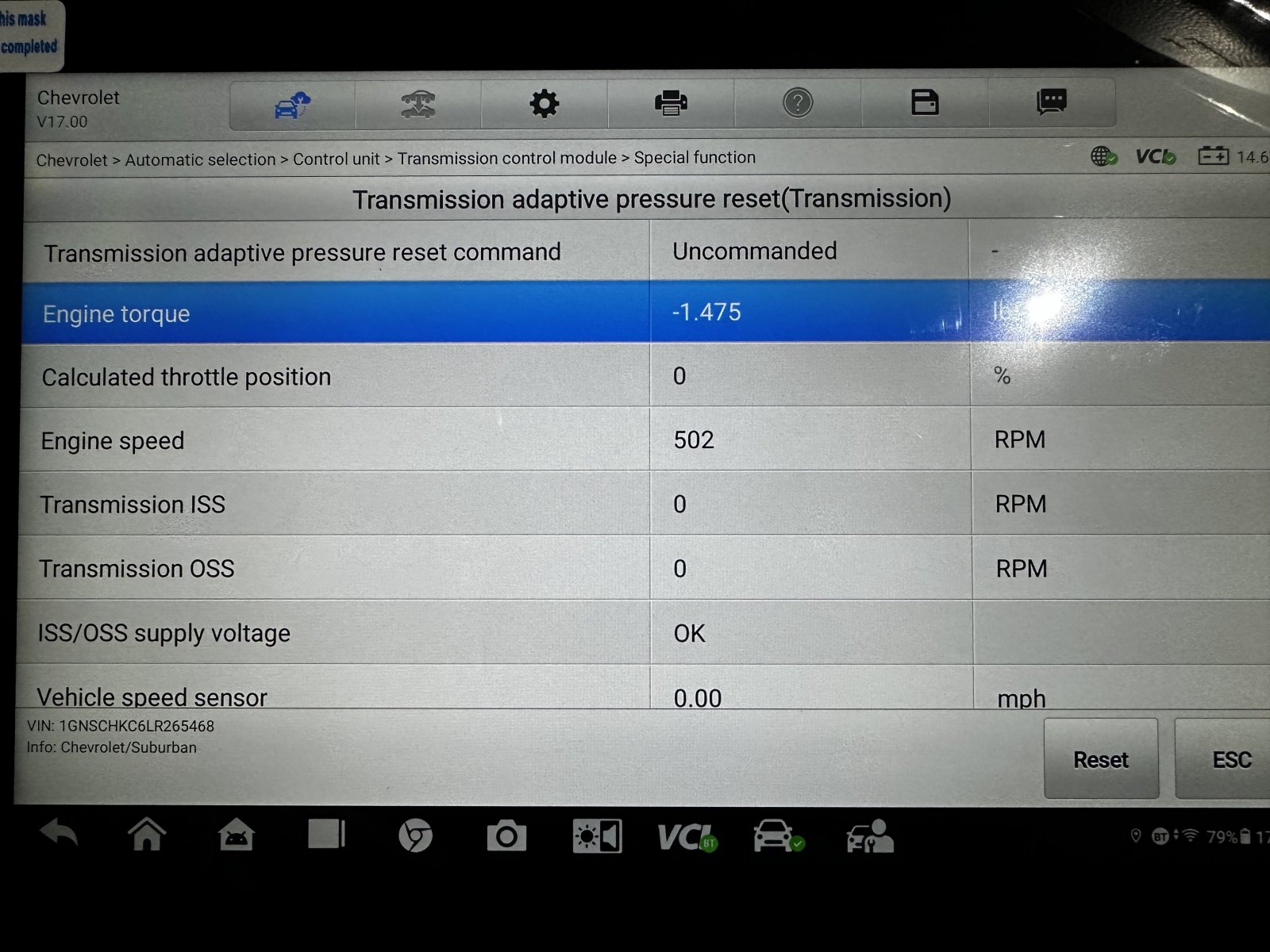Launch the Chrome browser
The image size is (1270, 952).
point(415,836)
